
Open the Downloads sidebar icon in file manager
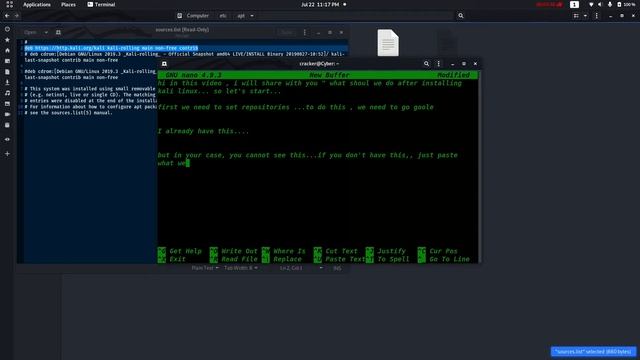coord(7,82)
